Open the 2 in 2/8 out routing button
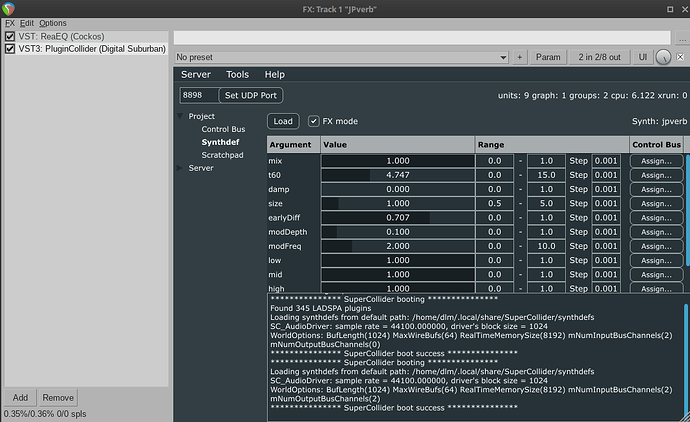690x422 pixels. tap(599, 57)
